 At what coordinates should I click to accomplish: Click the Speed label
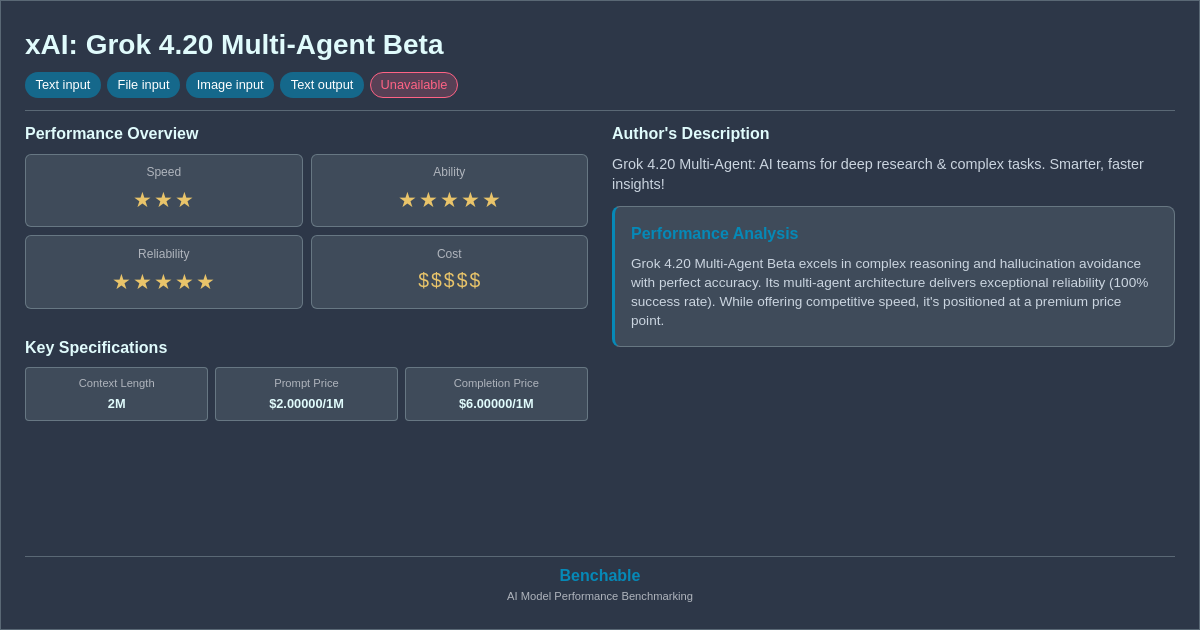(x=164, y=172)
